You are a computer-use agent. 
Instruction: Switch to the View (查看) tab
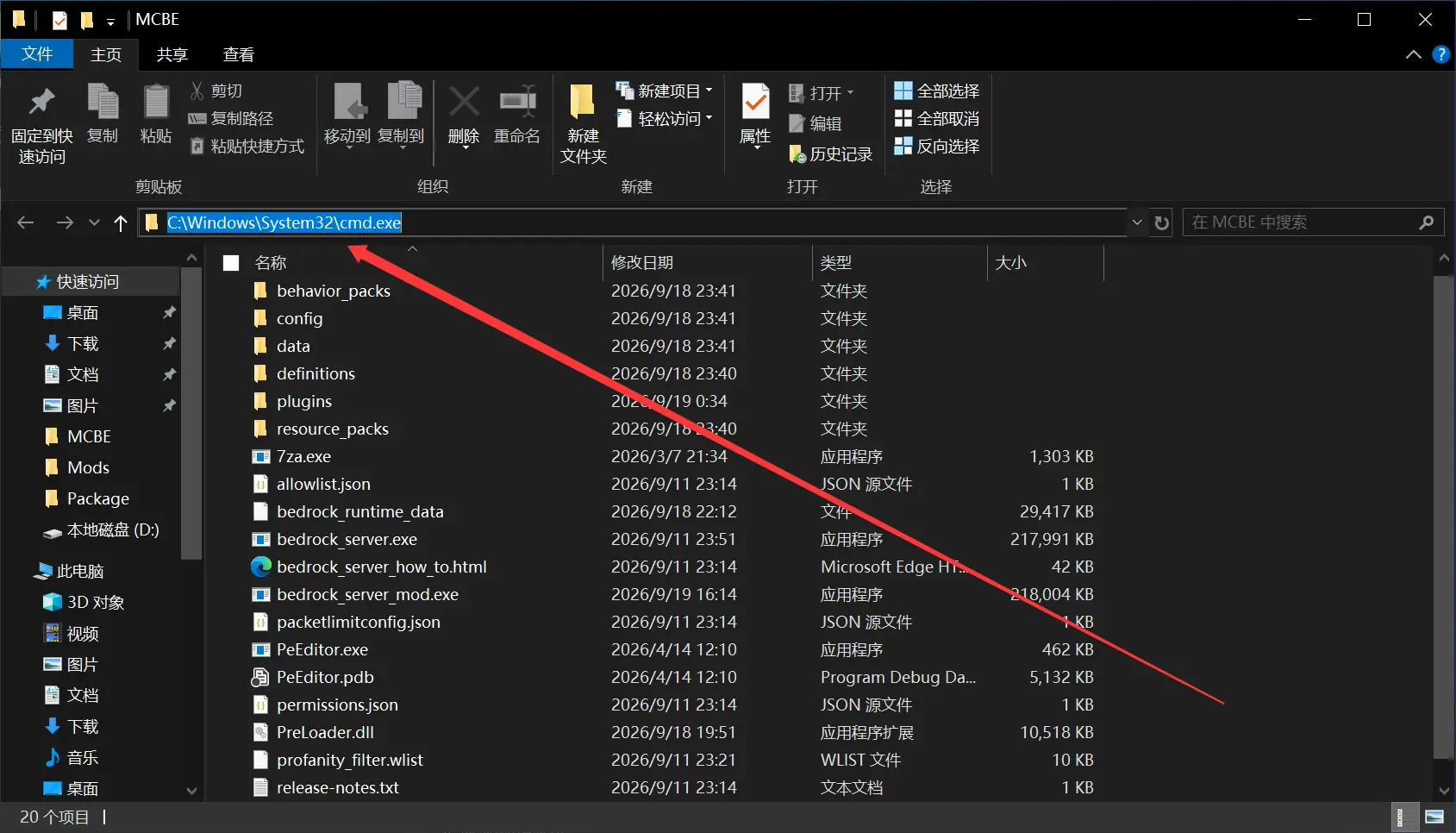pyautogui.click(x=239, y=54)
